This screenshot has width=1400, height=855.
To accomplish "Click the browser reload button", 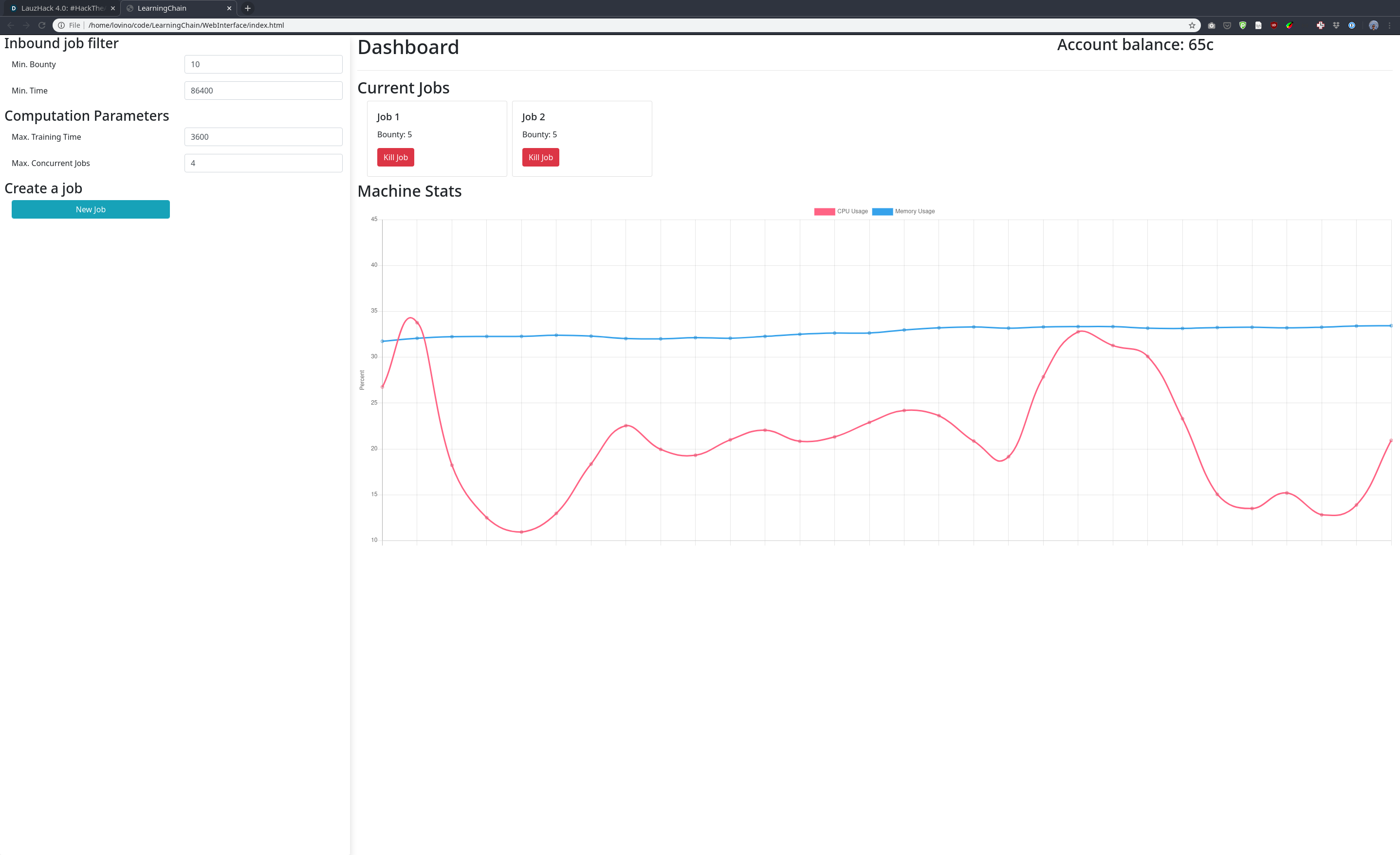I will tap(41, 25).
